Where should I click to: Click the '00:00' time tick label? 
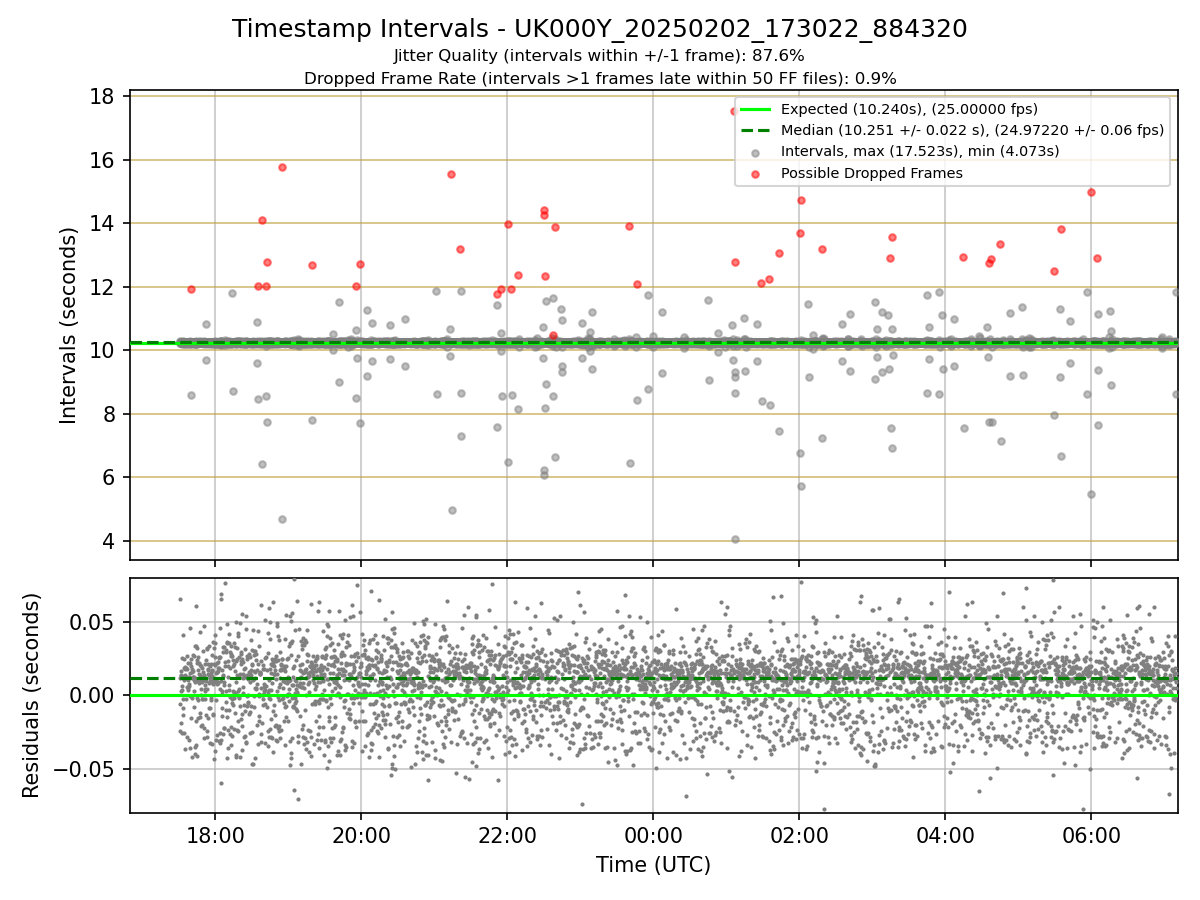tap(653, 834)
